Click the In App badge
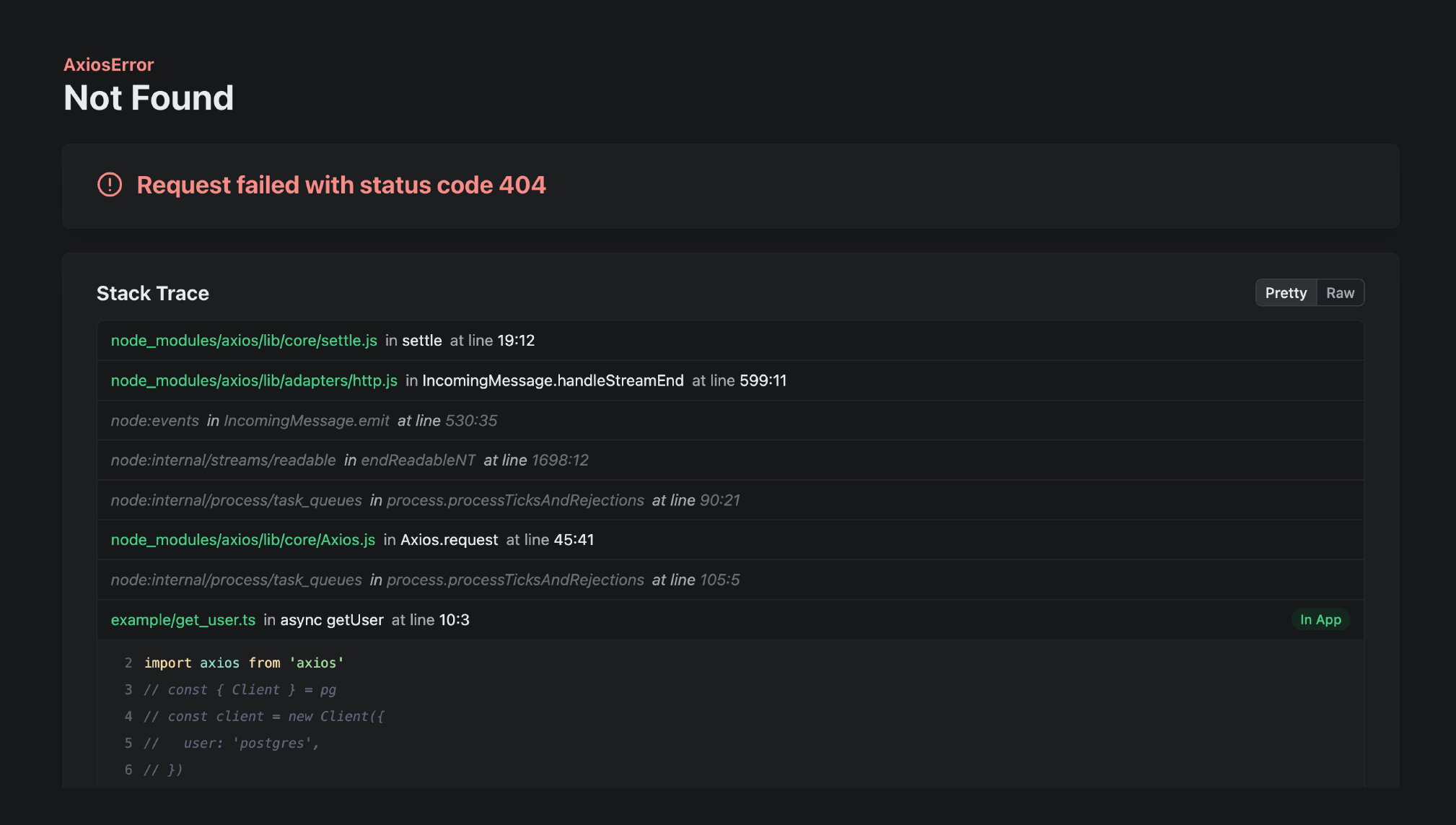The width and height of the screenshot is (1456, 825). [1320, 620]
